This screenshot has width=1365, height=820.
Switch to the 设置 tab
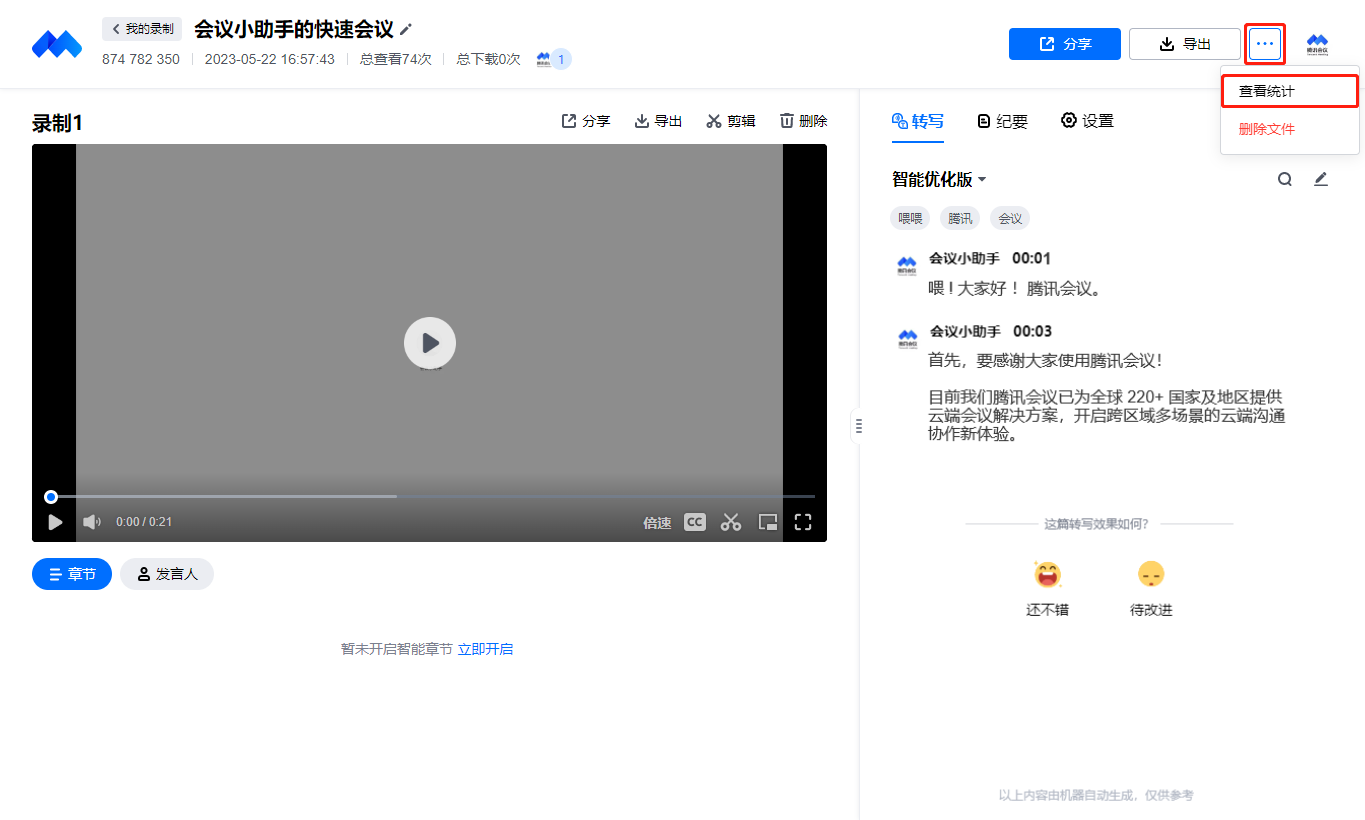[1087, 121]
